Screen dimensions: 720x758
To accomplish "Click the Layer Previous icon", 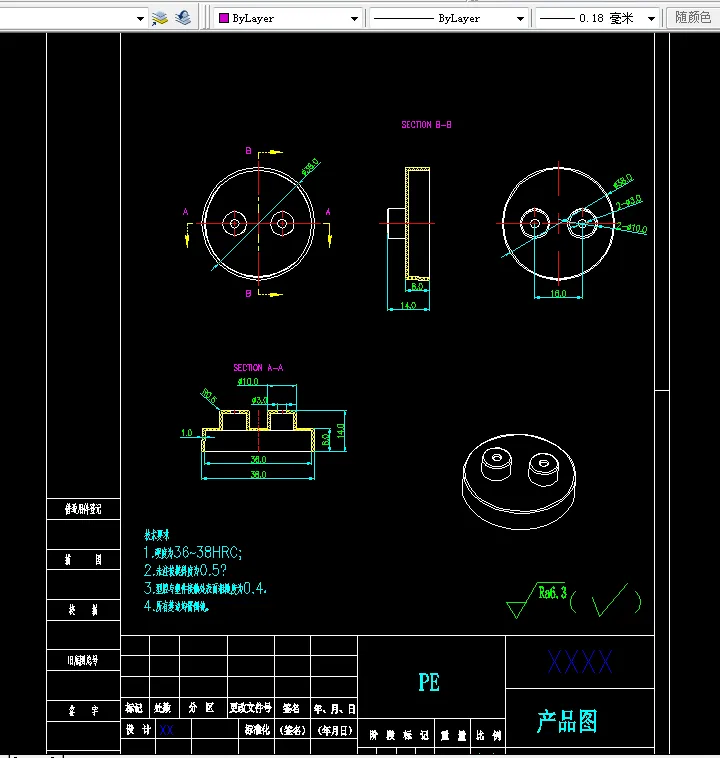I will coord(183,18).
